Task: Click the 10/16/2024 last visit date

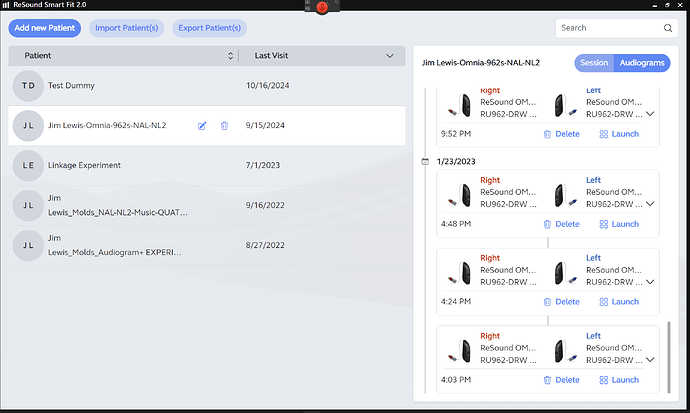Action: point(268,86)
